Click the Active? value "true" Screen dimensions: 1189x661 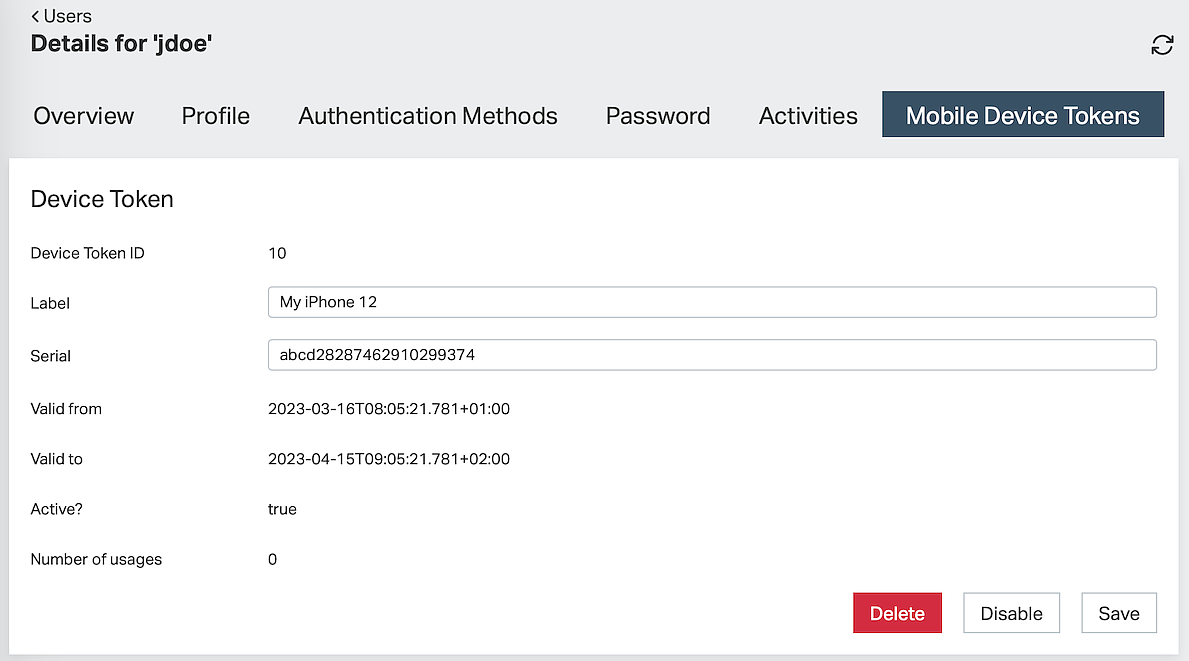(282, 509)
